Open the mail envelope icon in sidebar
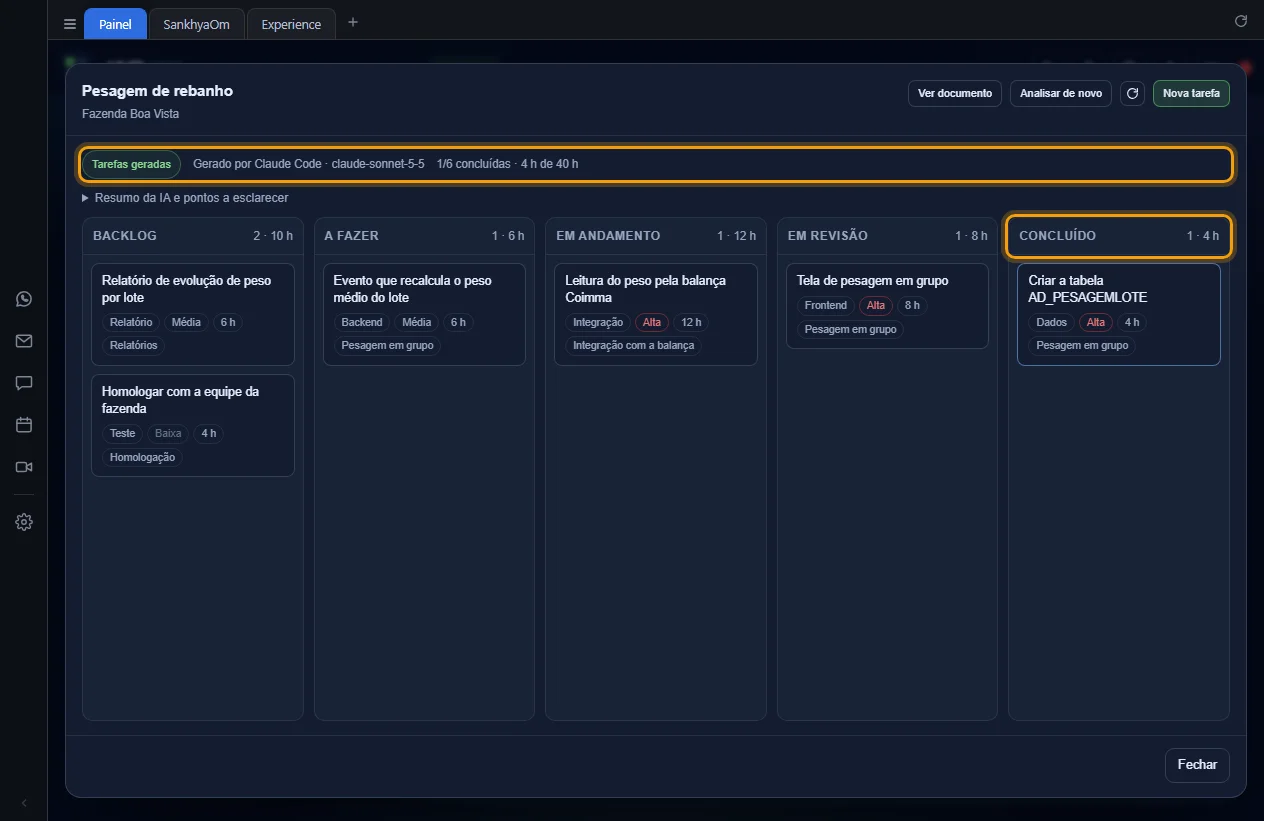Image resolution: width=1264 pixels, height=821 pixels. (24, 341)
